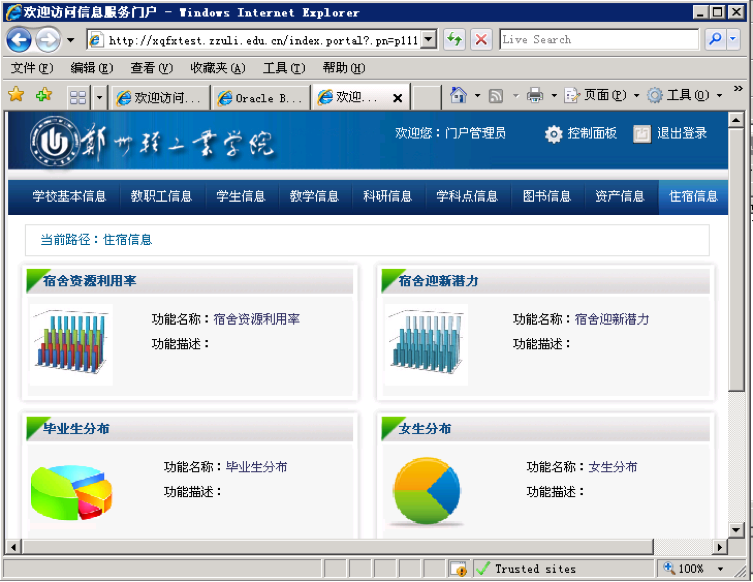The image size is (753, 582).
Task: Click the green Refresh arrows icon
Action: pos(454,39)
